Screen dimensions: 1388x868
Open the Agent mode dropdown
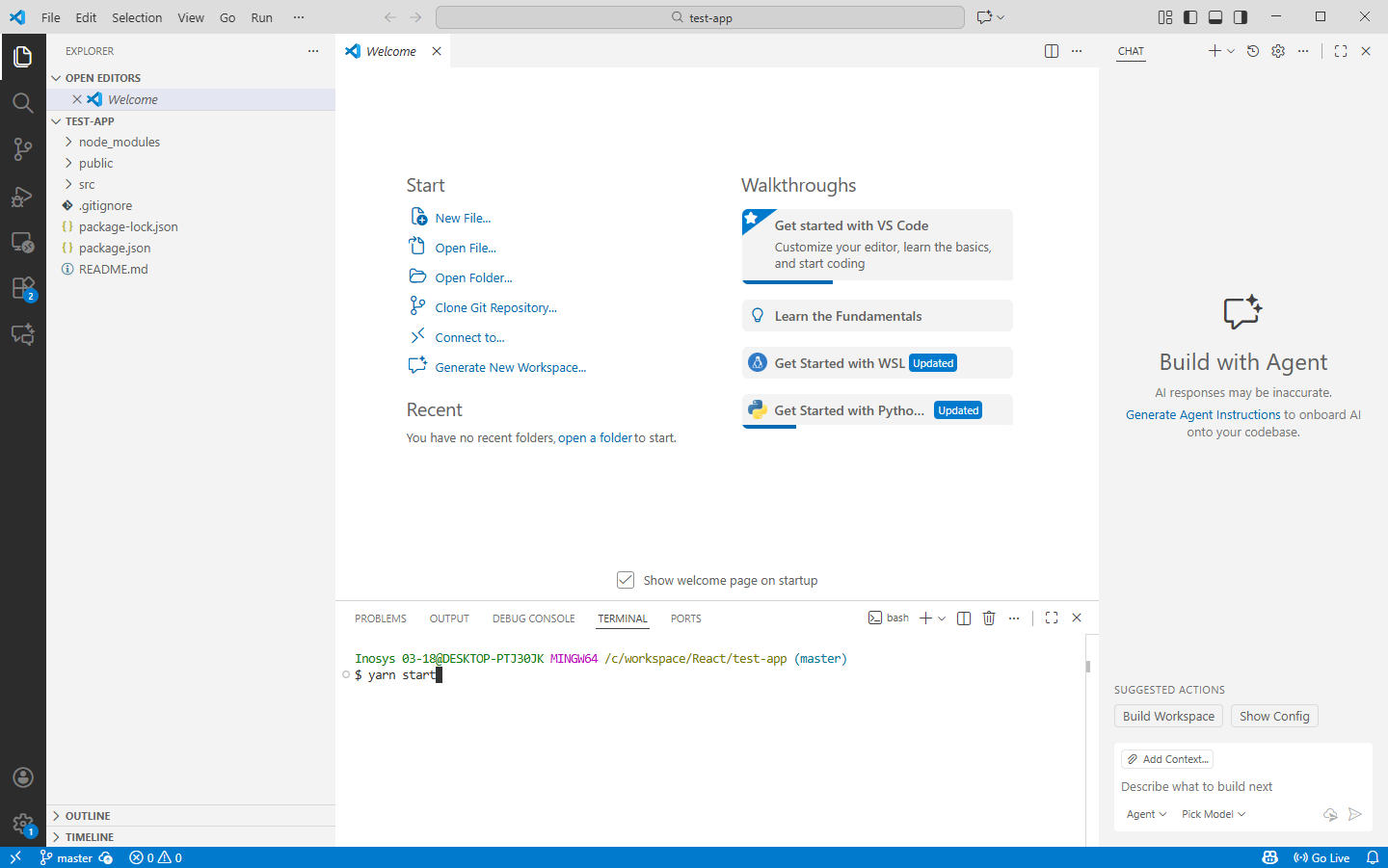(x=1146, y=814)
